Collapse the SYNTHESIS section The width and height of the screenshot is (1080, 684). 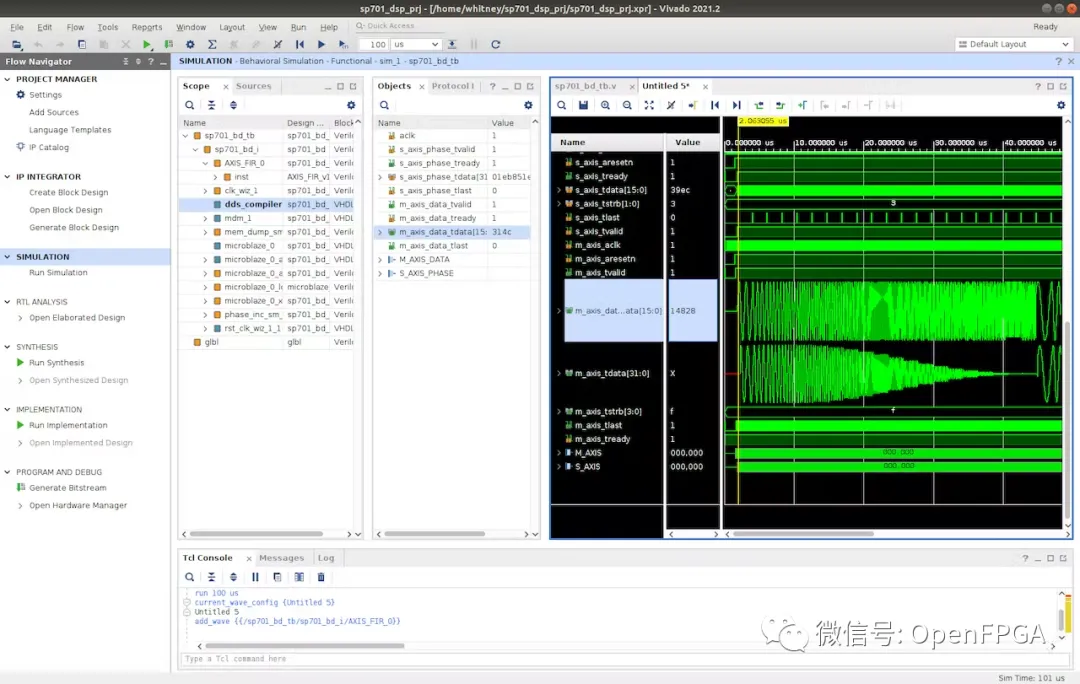[x=8, y=347]
